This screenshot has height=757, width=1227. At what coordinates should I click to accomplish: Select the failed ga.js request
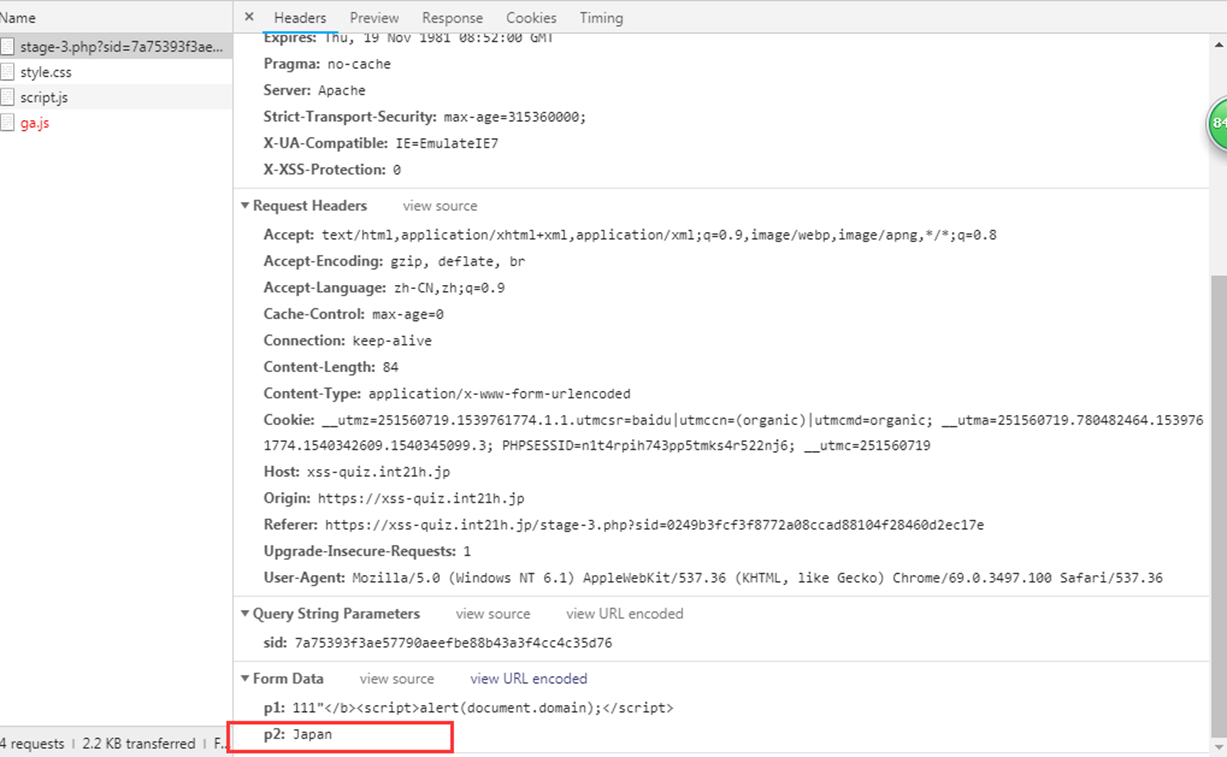tap(116, 123)
